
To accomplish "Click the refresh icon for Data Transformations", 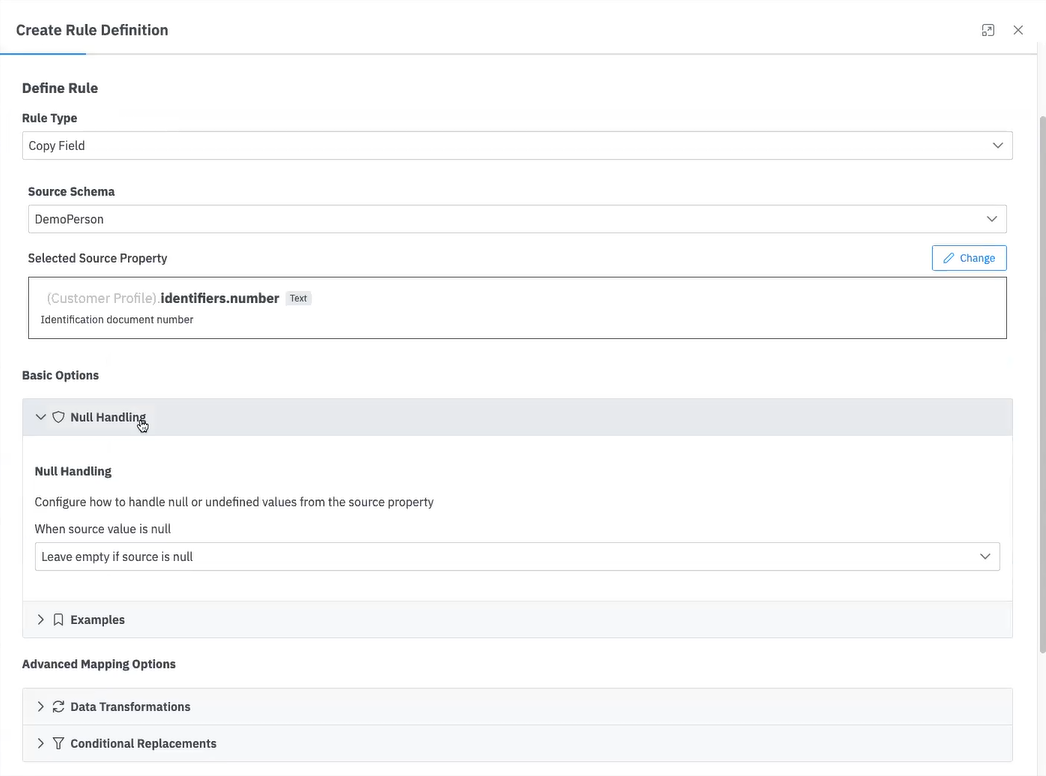I will [58, 707].
